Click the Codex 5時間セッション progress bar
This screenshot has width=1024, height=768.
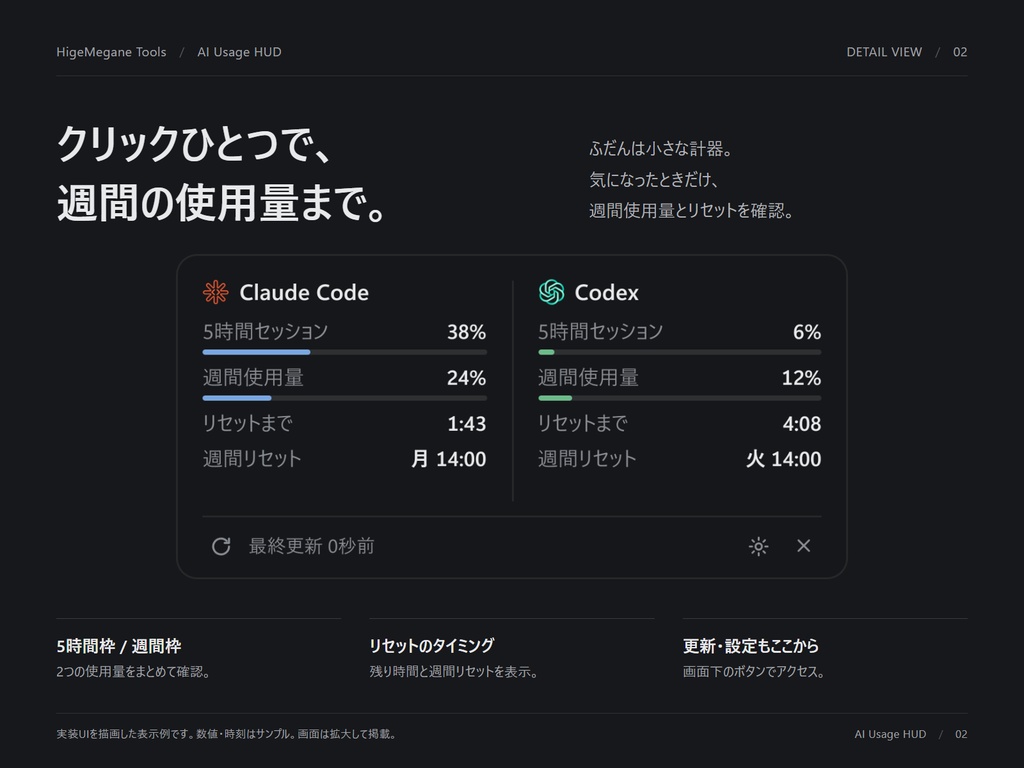pos(679,352)
